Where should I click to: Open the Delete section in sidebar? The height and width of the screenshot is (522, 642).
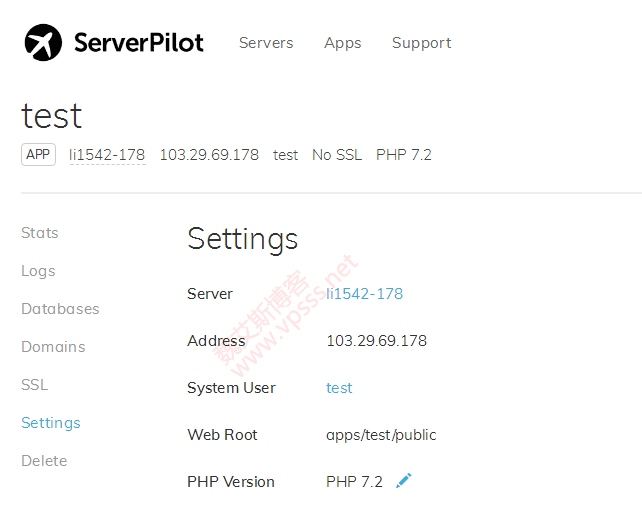click(x=44, y=461)
